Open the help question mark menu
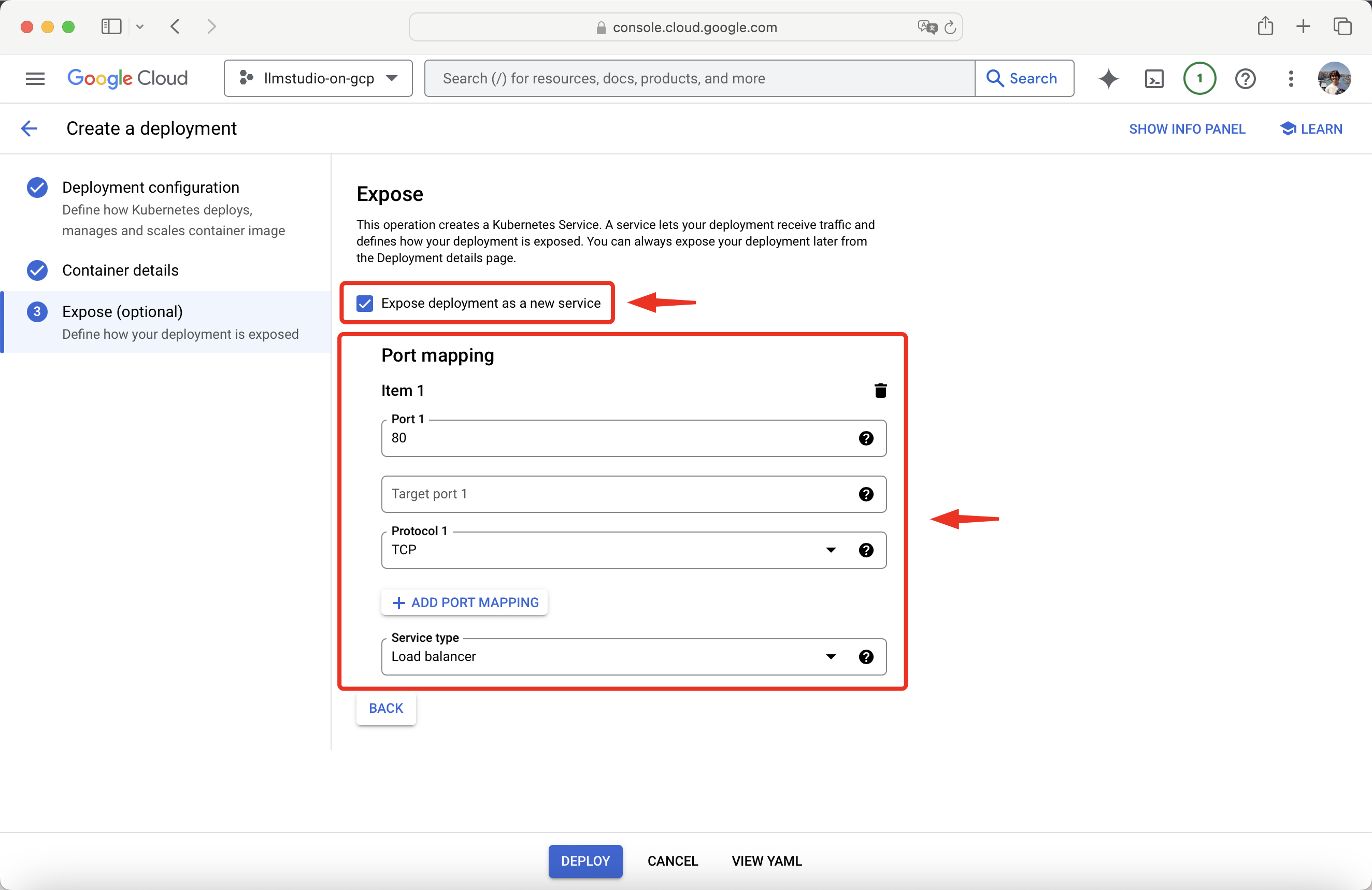Viewport: 1372px width, 890px height. pos(1245,78)
